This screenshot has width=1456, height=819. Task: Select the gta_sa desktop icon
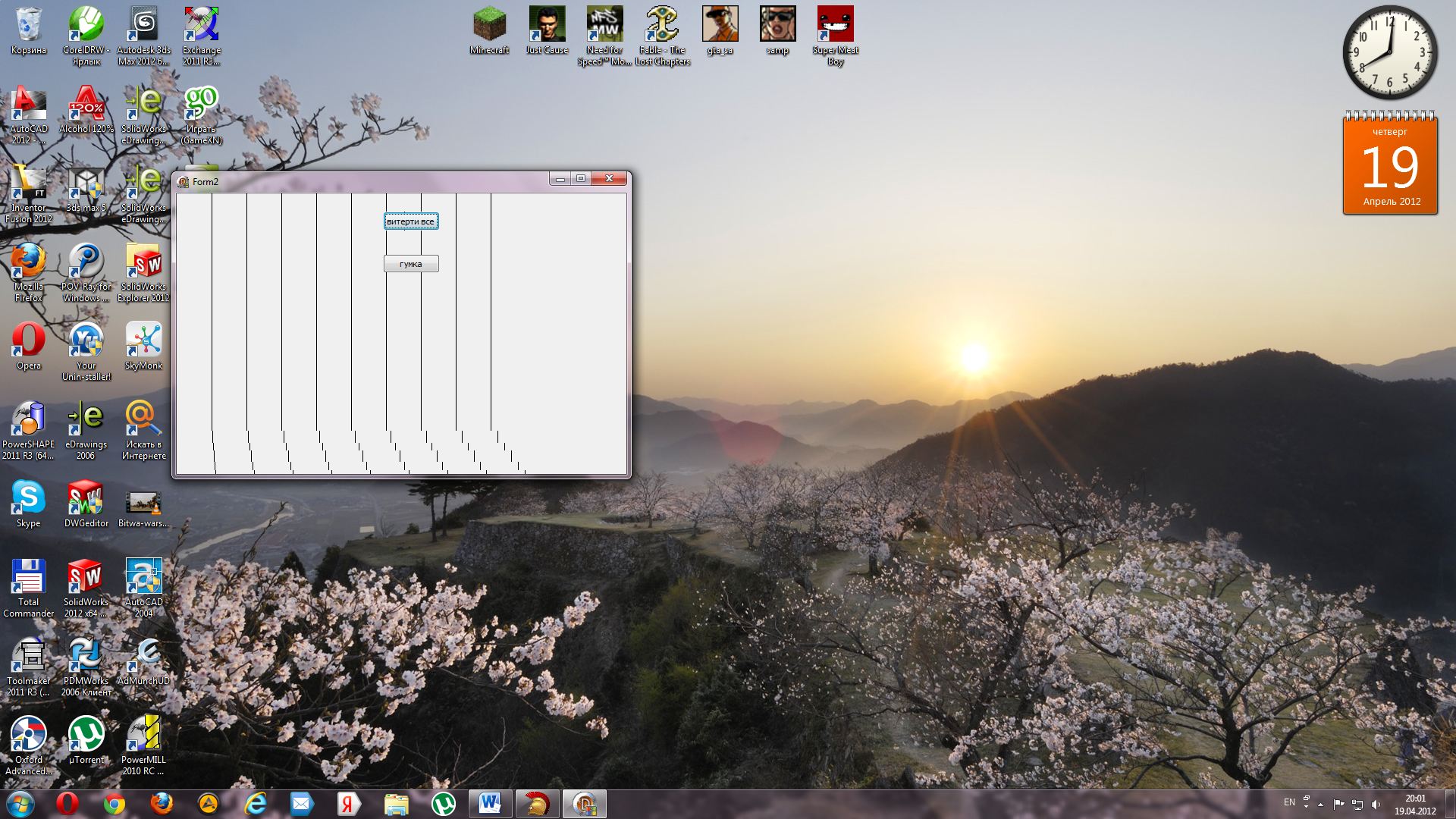tap(720, 31)
